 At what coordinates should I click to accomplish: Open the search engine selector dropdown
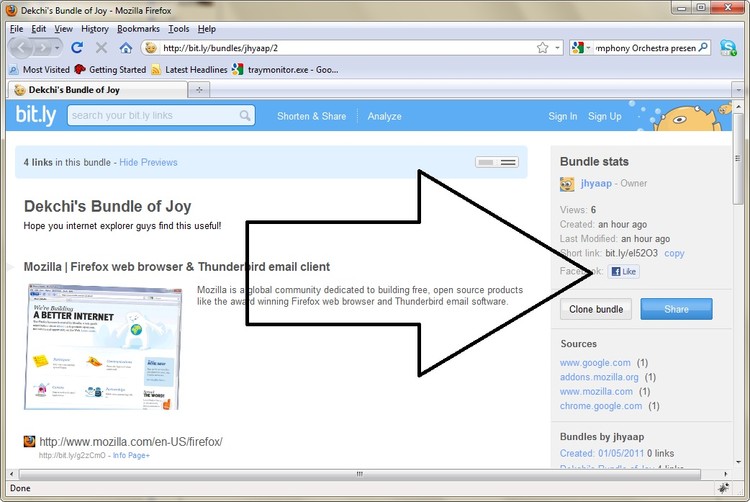point(582,47)
